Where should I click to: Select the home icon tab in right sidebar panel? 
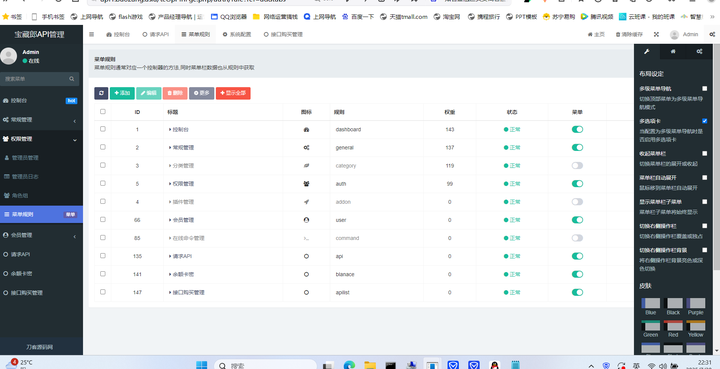673,51
